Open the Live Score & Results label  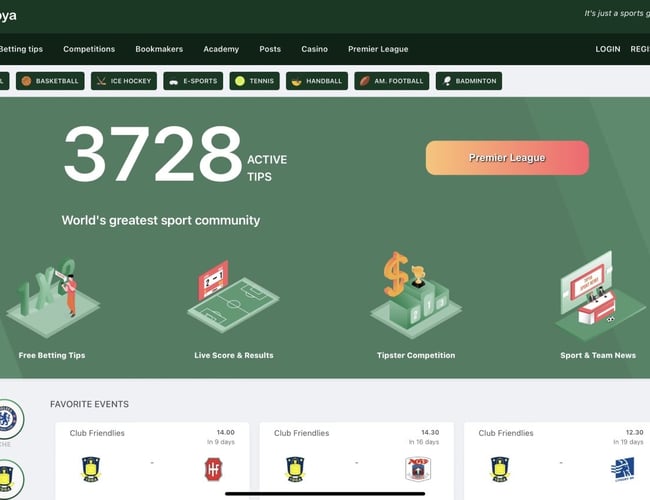pos(234,355)
